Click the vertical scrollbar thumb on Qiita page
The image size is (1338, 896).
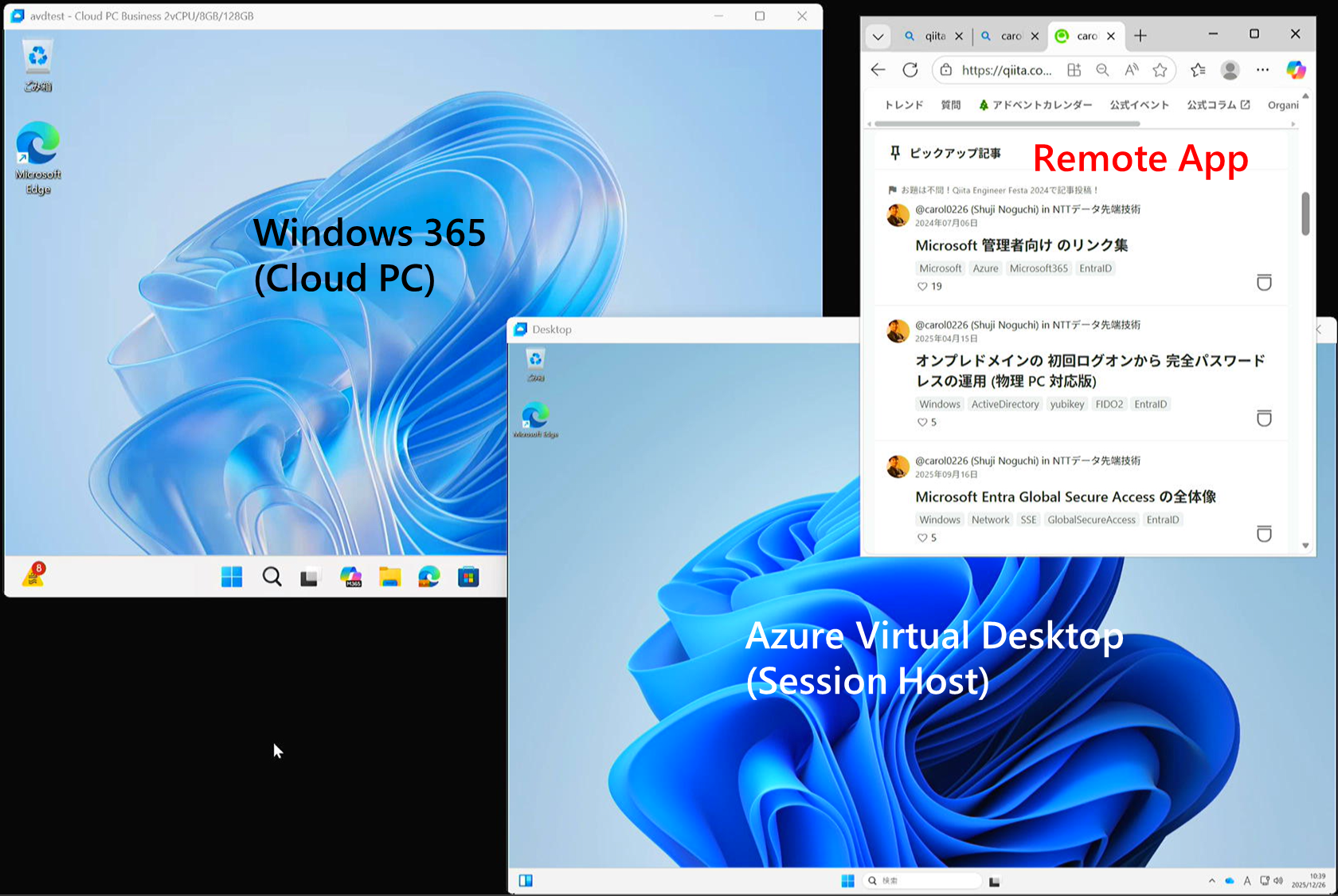(1305, 213)
